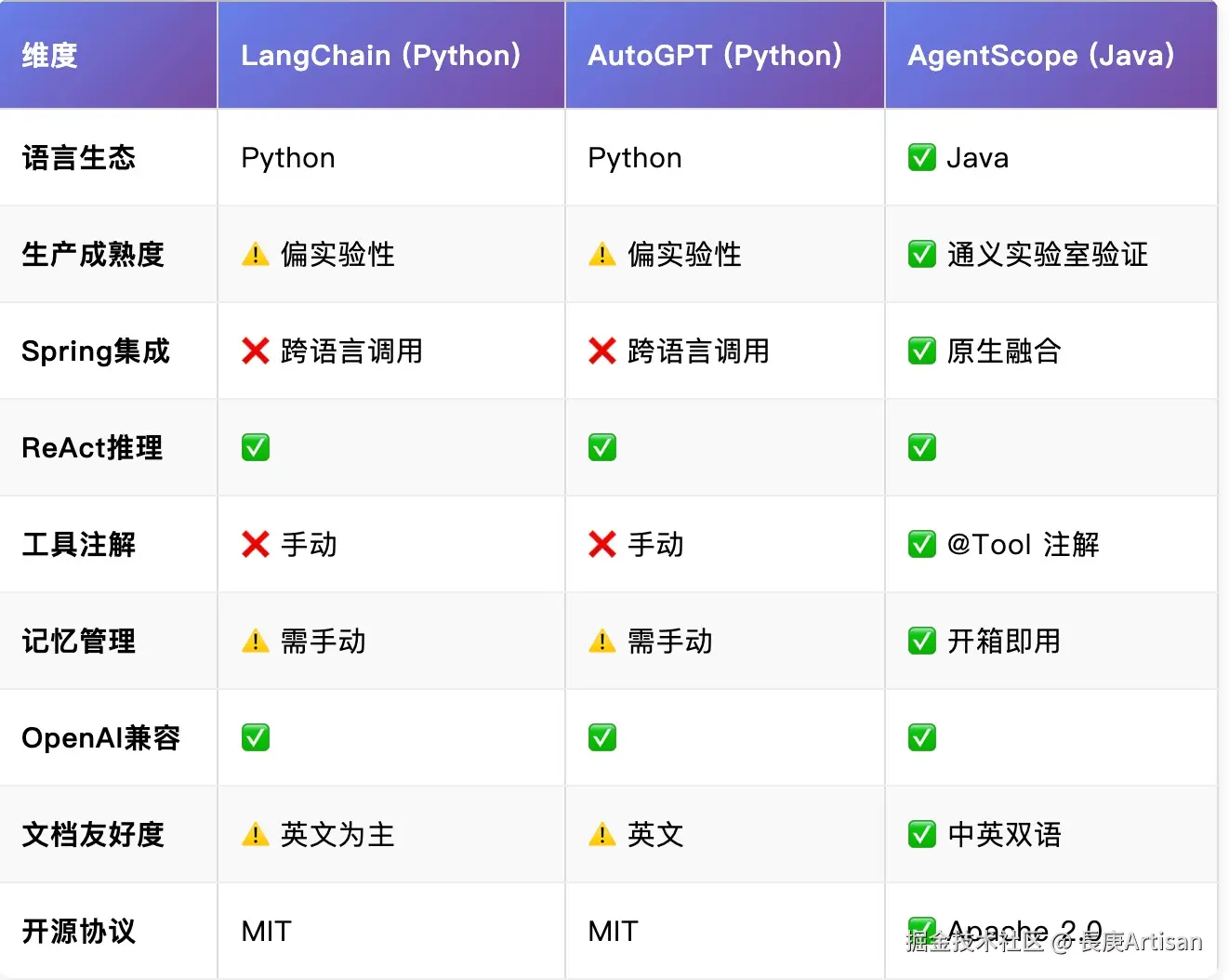Click the green check next to 开箱即用

point(921,641)
